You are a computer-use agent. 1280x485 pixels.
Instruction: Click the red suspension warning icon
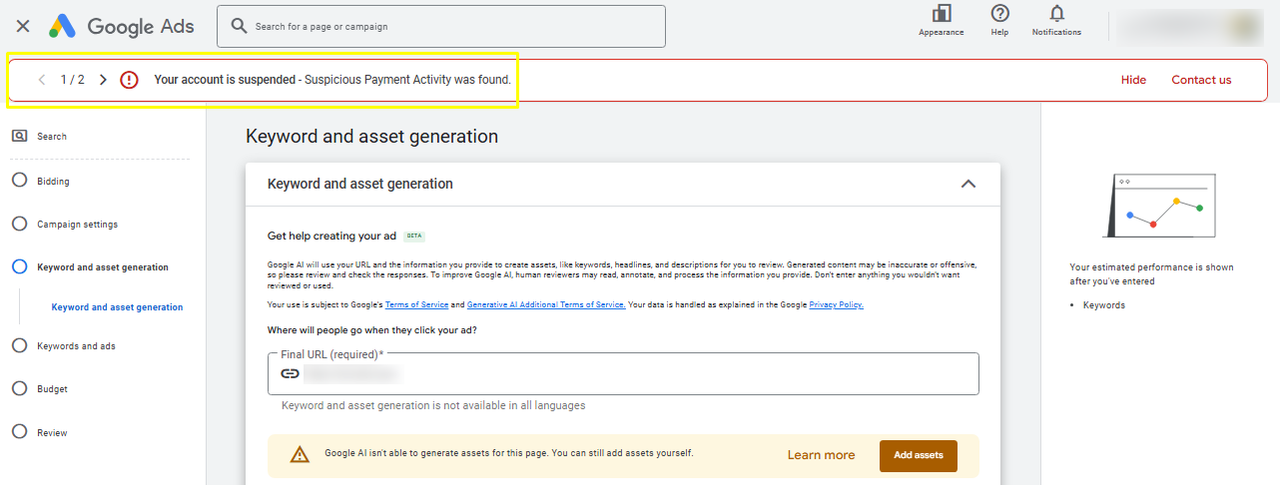(129, 80)
